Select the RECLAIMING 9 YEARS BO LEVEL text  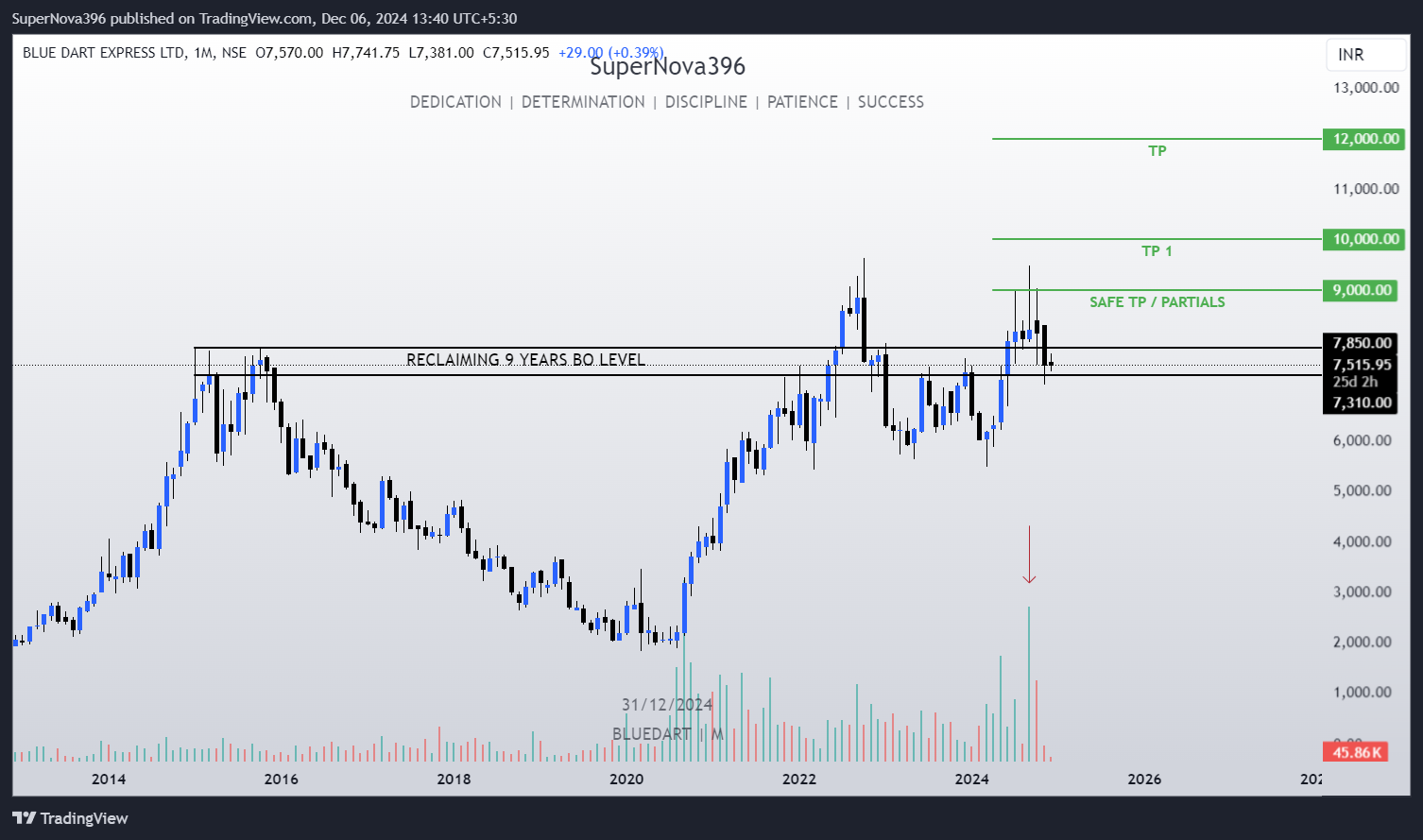(x=525, y=360)
